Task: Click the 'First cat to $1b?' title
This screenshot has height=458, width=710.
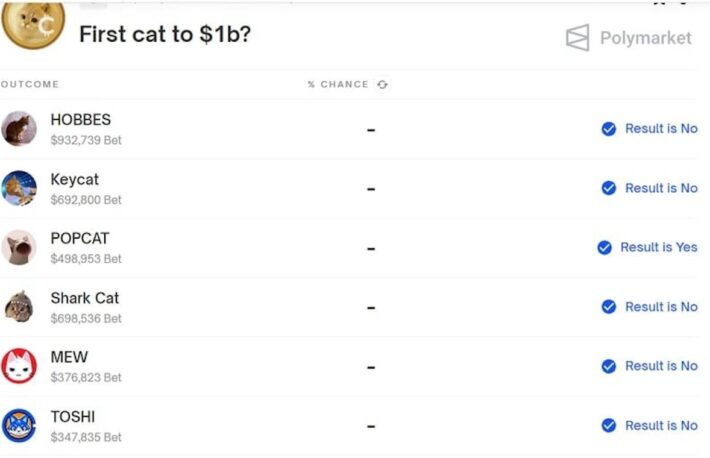Action: [x=165, y=34]
